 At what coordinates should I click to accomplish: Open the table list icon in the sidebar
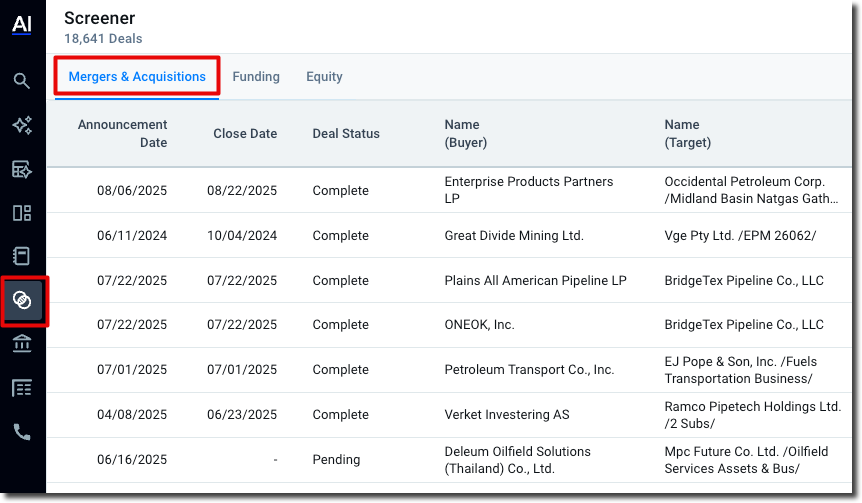tap(22, 388)
